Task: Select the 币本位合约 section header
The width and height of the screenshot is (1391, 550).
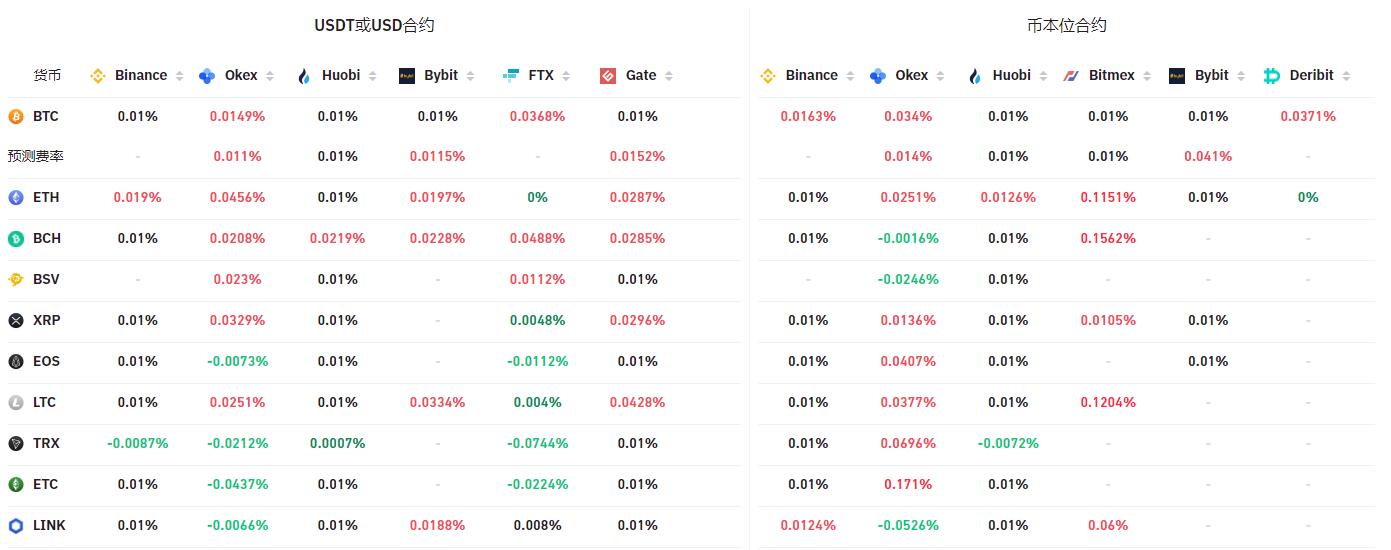Action: (1066, 26)
